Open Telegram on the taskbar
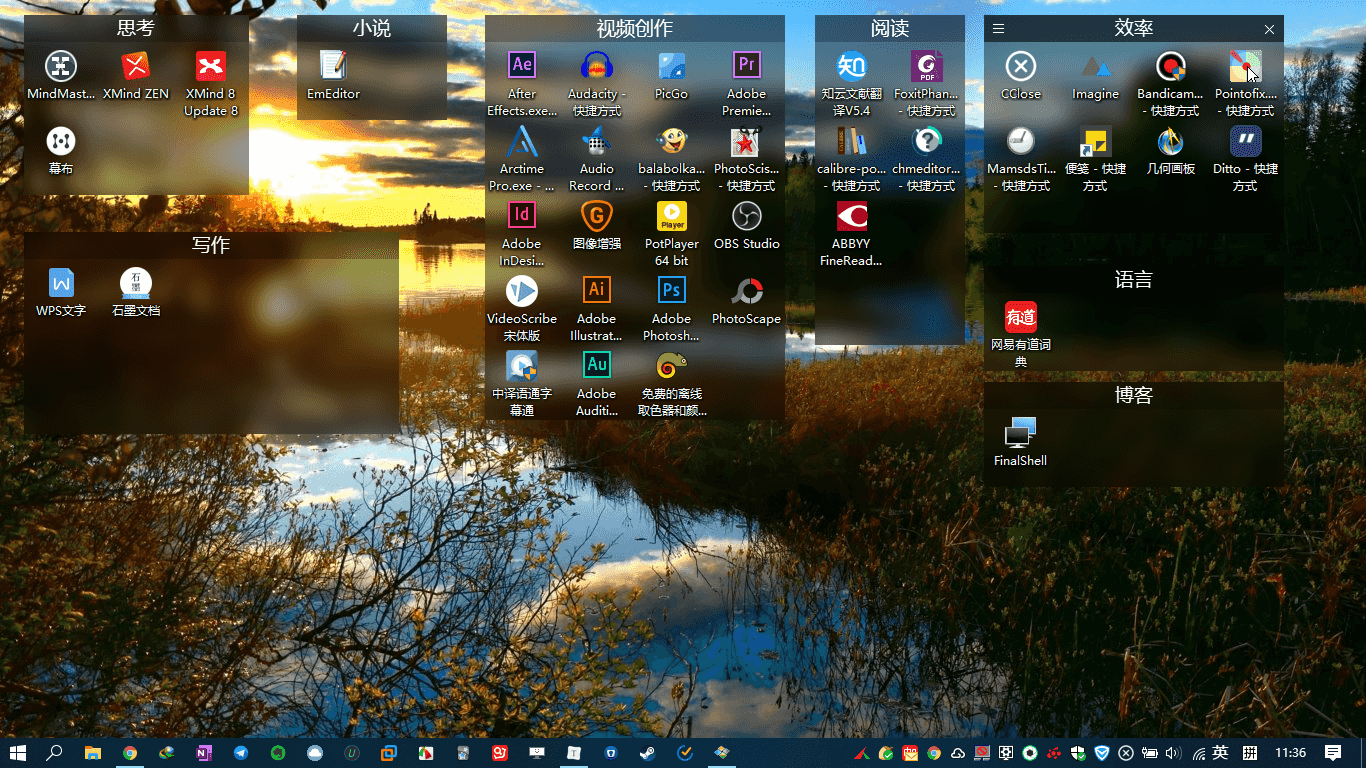The width and height of the screenshot is (1366, 768). click(x=241, y=753)
